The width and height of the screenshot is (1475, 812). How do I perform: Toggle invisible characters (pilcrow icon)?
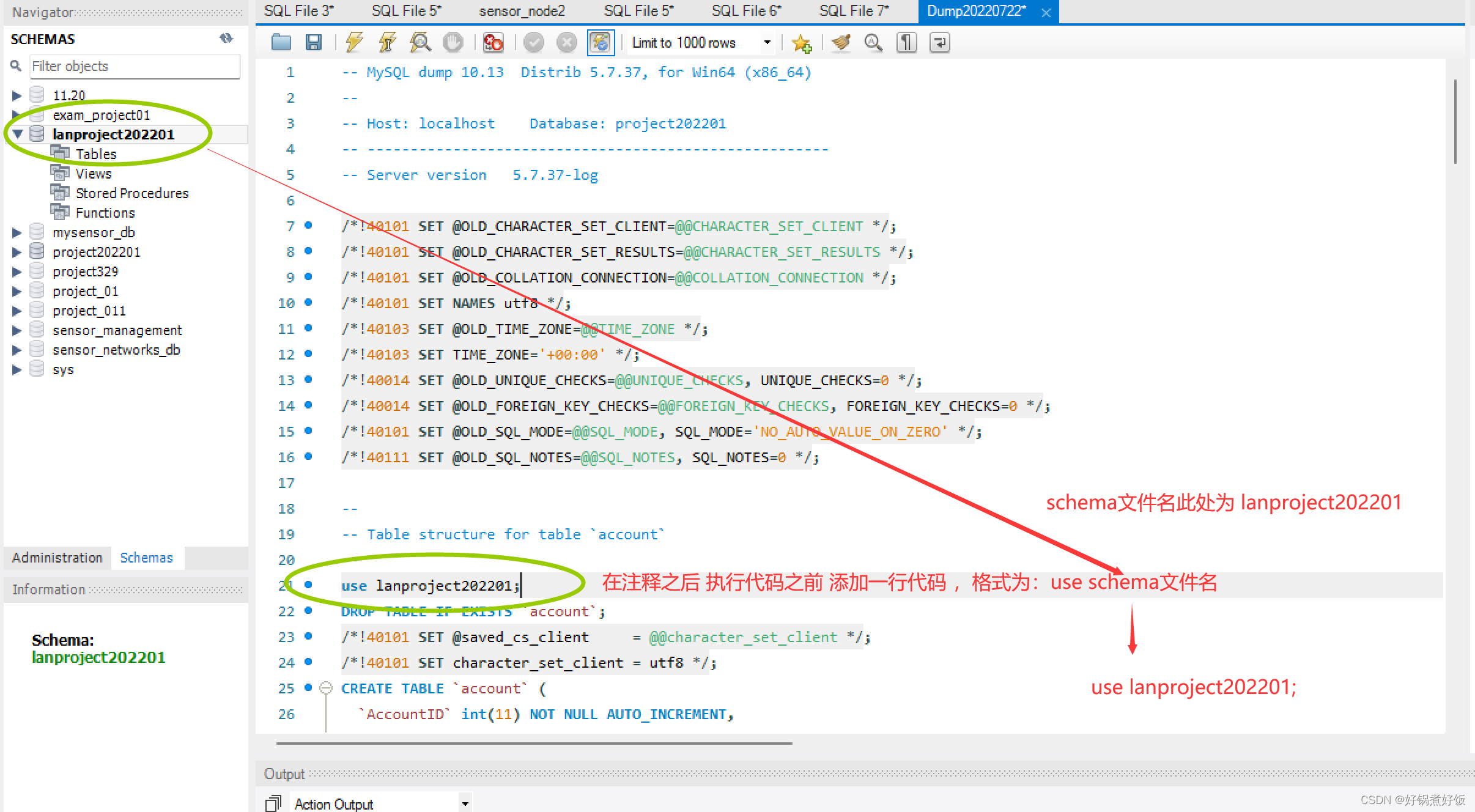coord(906,42)
